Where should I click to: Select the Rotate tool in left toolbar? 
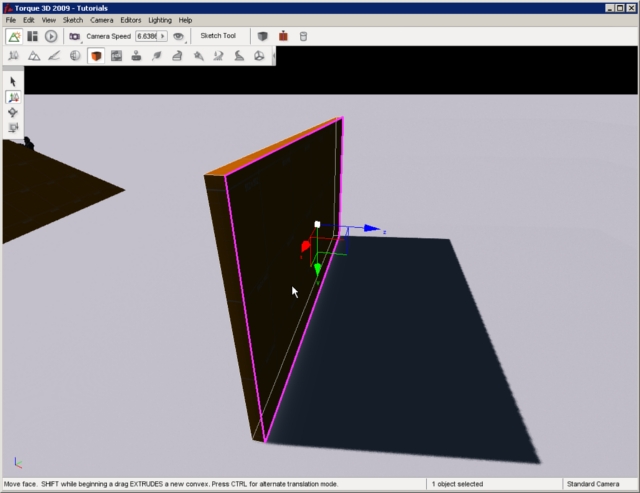(x=13, y=112)
